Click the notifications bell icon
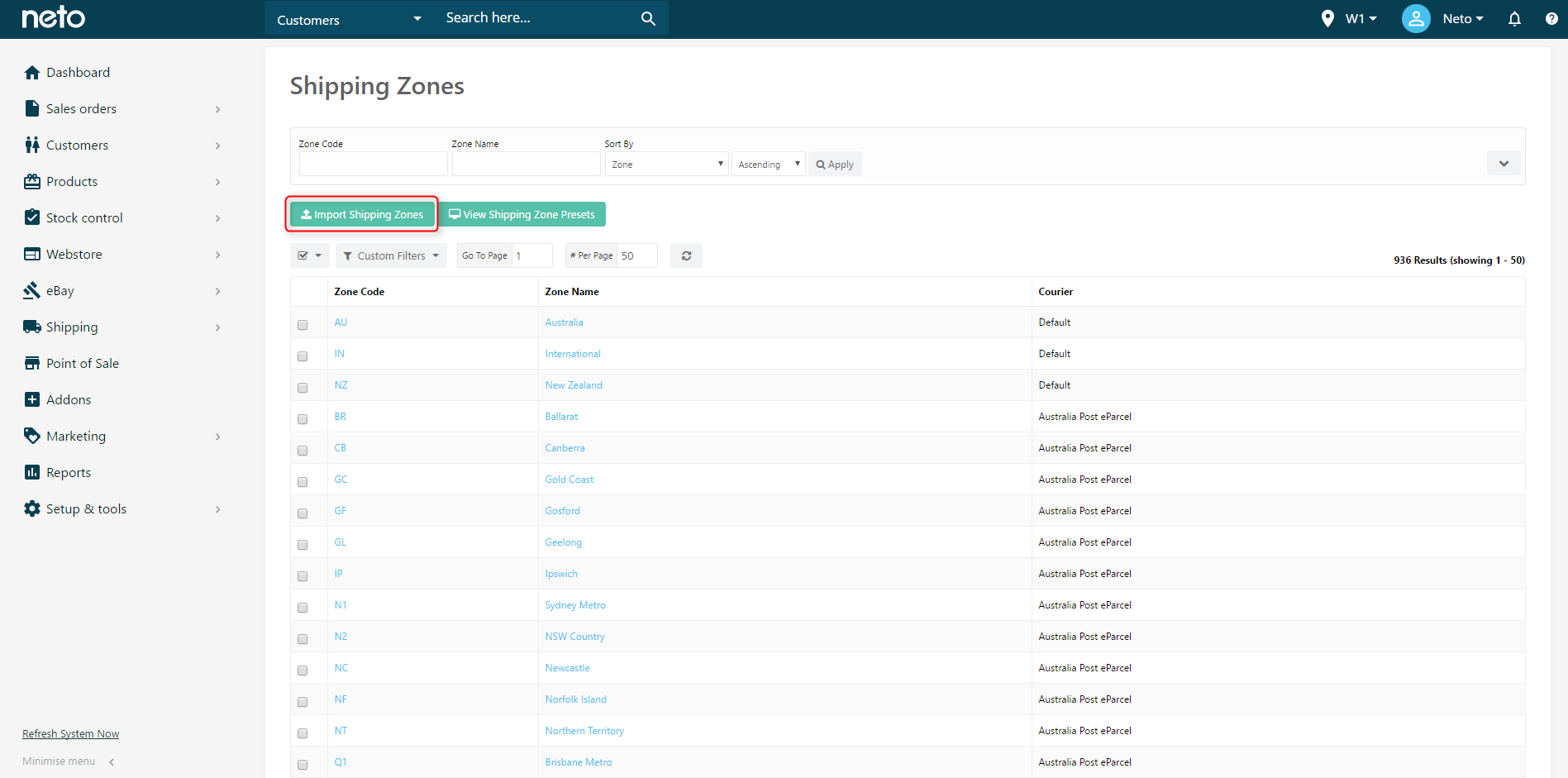 pos(1514,19)
